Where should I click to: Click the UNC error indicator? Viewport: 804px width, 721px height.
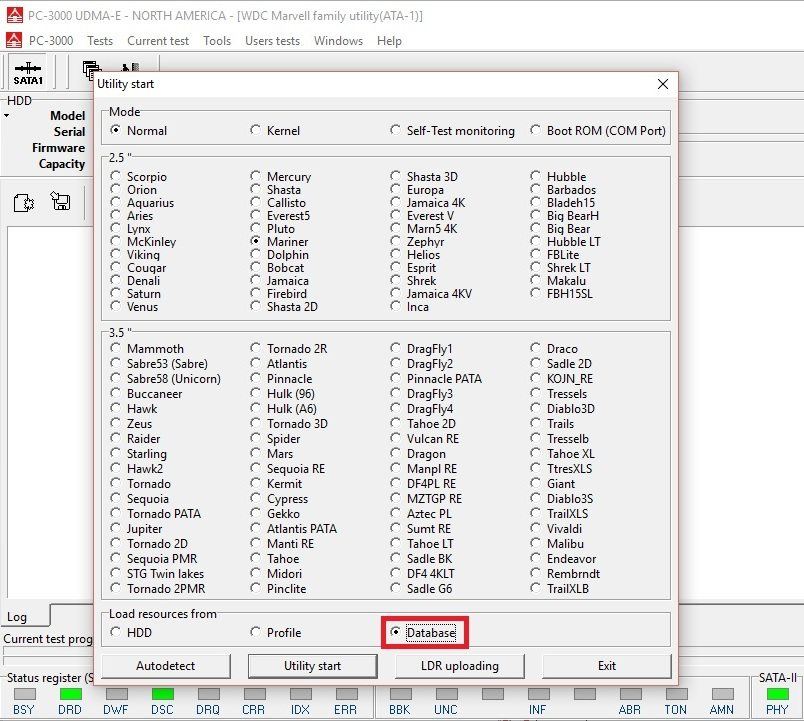click(447, 694)
